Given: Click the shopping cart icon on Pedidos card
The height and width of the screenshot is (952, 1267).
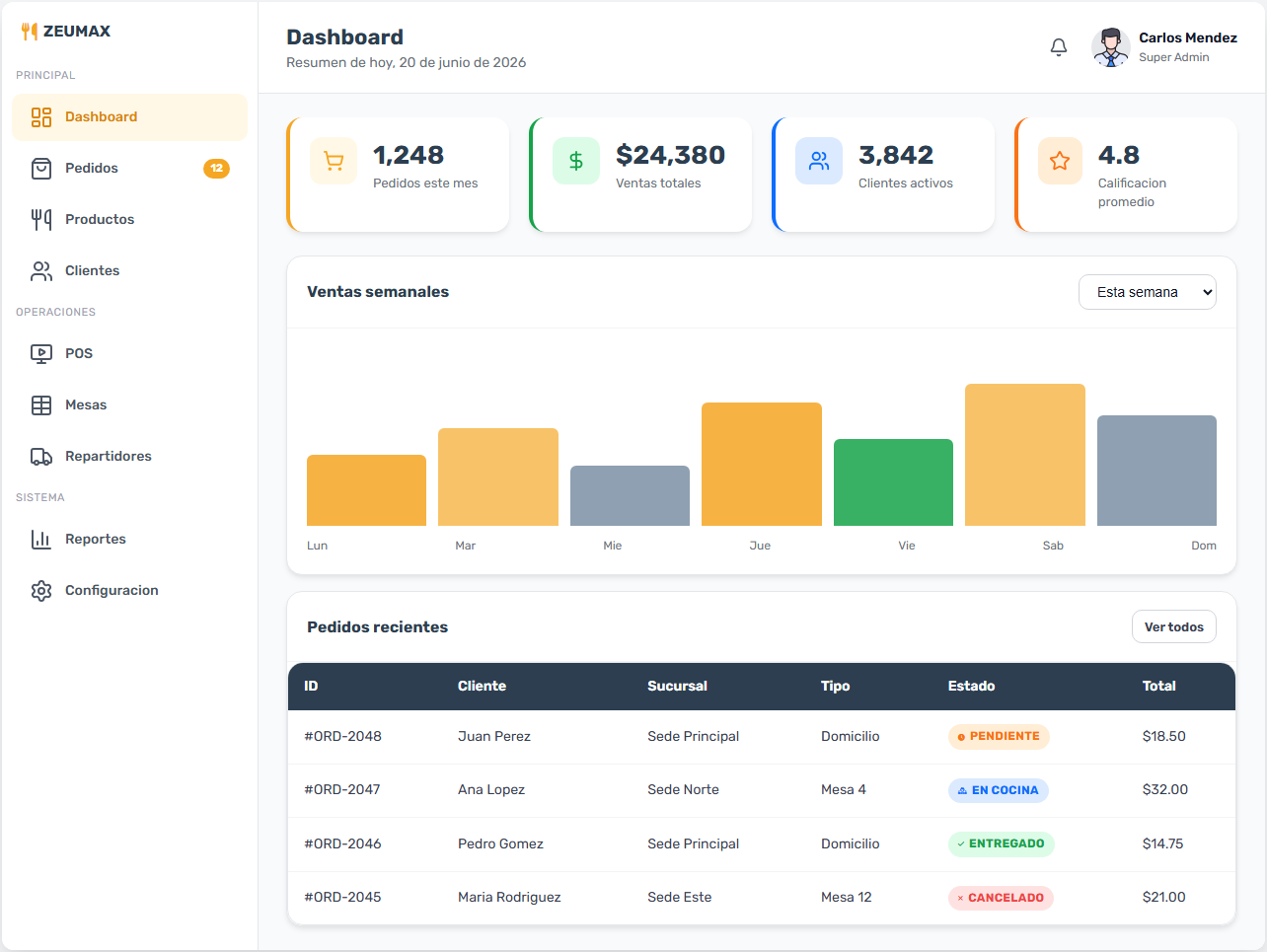Looking at the screenshot, I should pos(334,161).
